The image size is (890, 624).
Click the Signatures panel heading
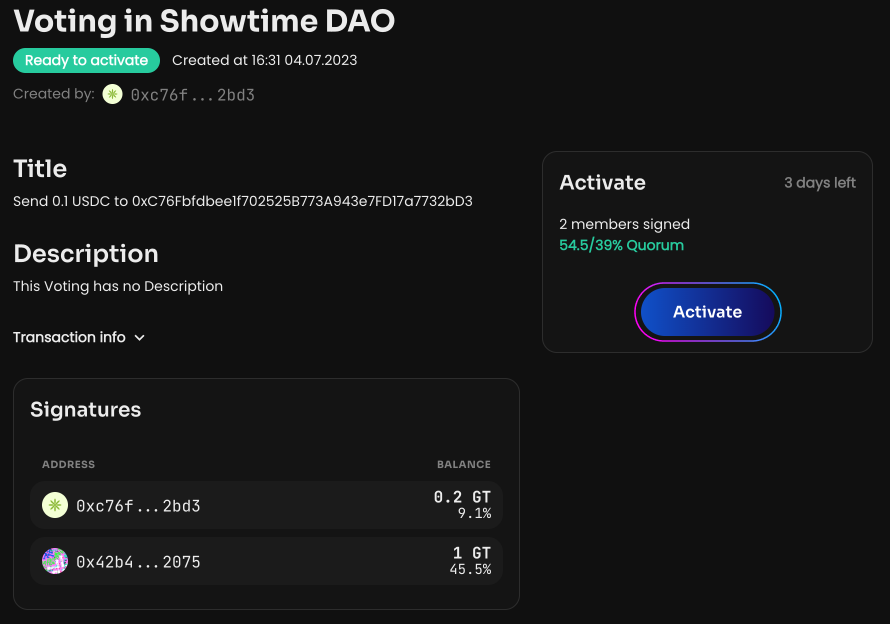click(85, 410)
